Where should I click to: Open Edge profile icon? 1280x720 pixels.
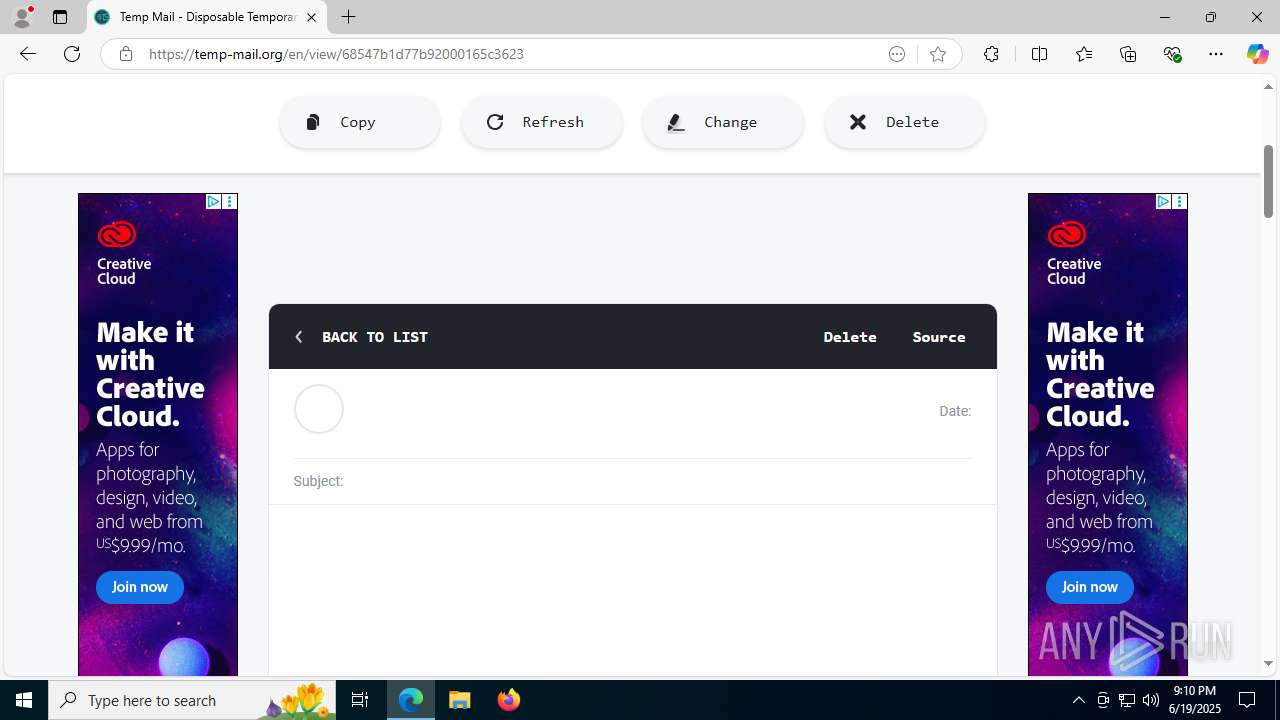pos(22,17)
